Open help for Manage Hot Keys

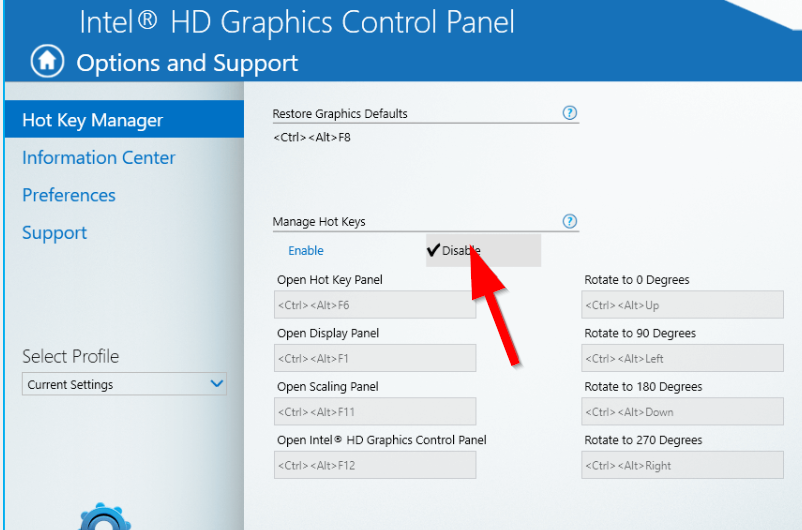pos(569,221)
